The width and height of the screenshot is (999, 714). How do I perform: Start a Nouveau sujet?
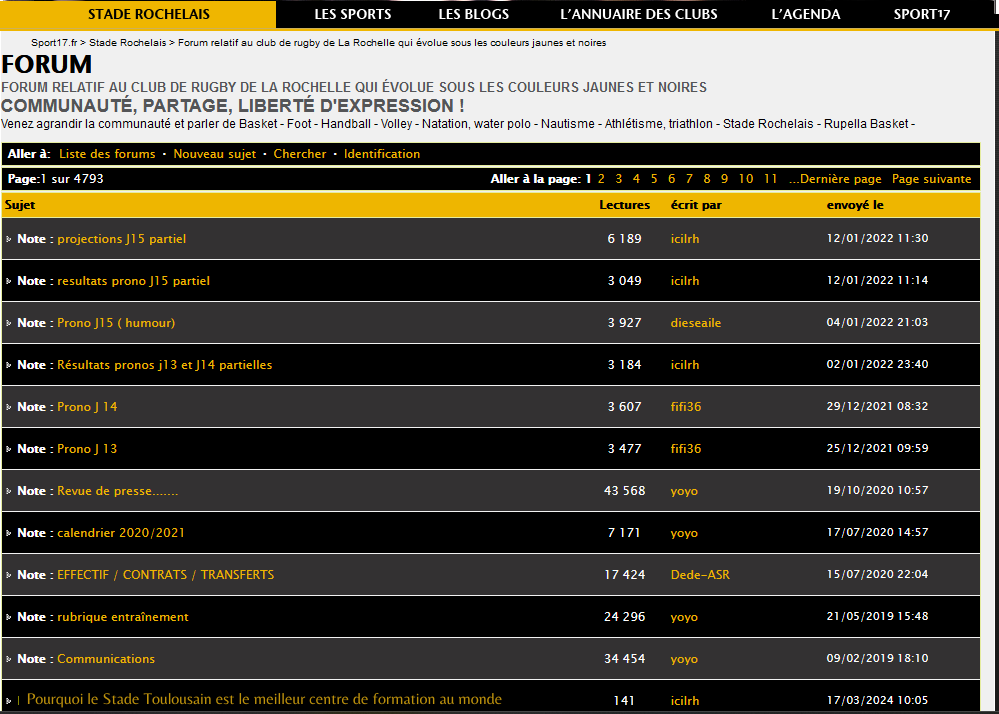click(x=215, y=154)
